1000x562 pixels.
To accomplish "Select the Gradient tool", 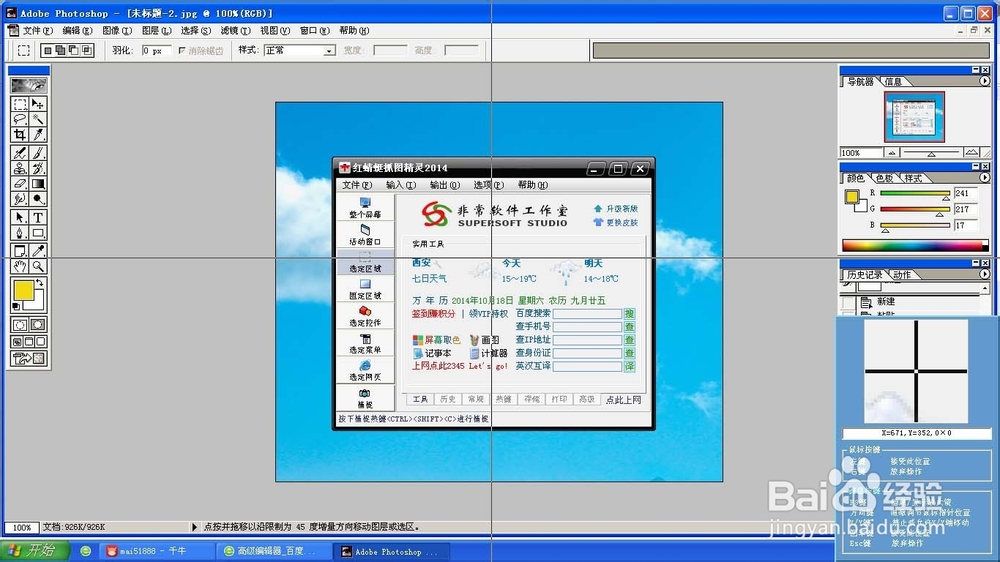I will pos(38,184).
